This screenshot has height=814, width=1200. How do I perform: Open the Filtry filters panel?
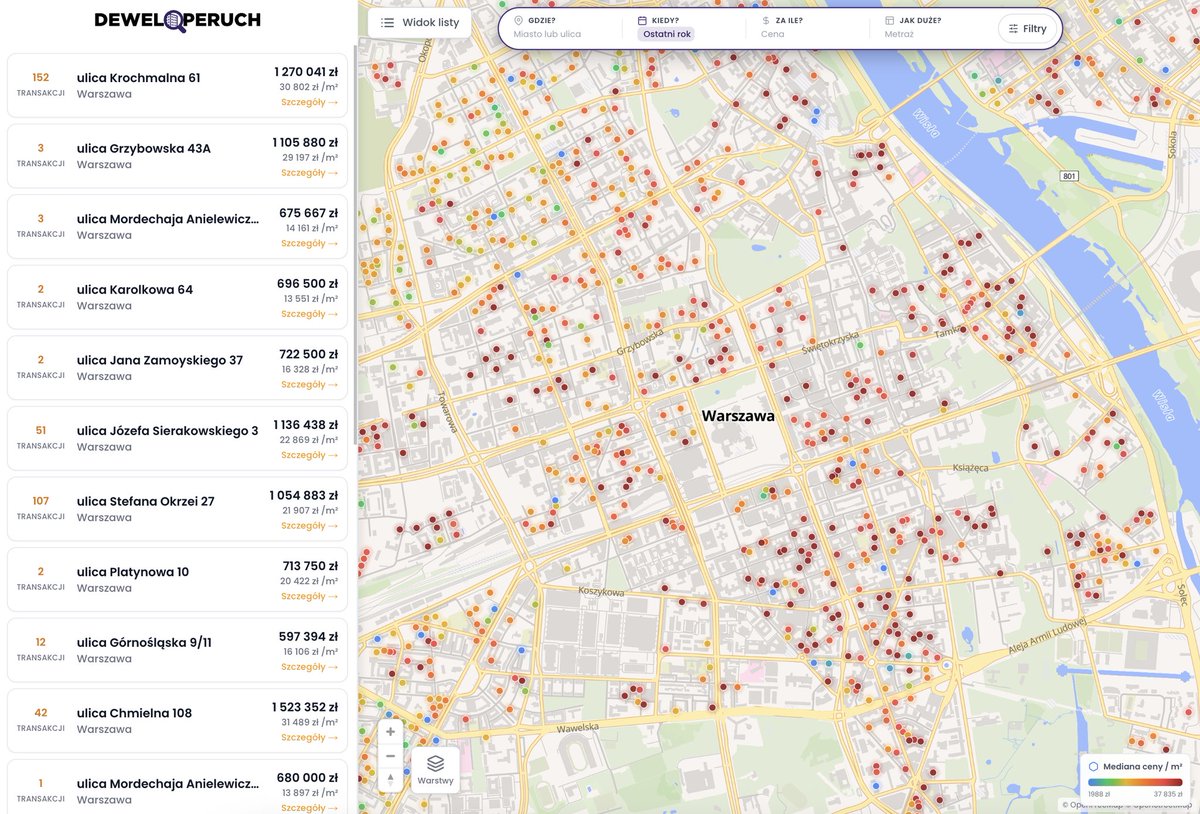coord(1028,29)
